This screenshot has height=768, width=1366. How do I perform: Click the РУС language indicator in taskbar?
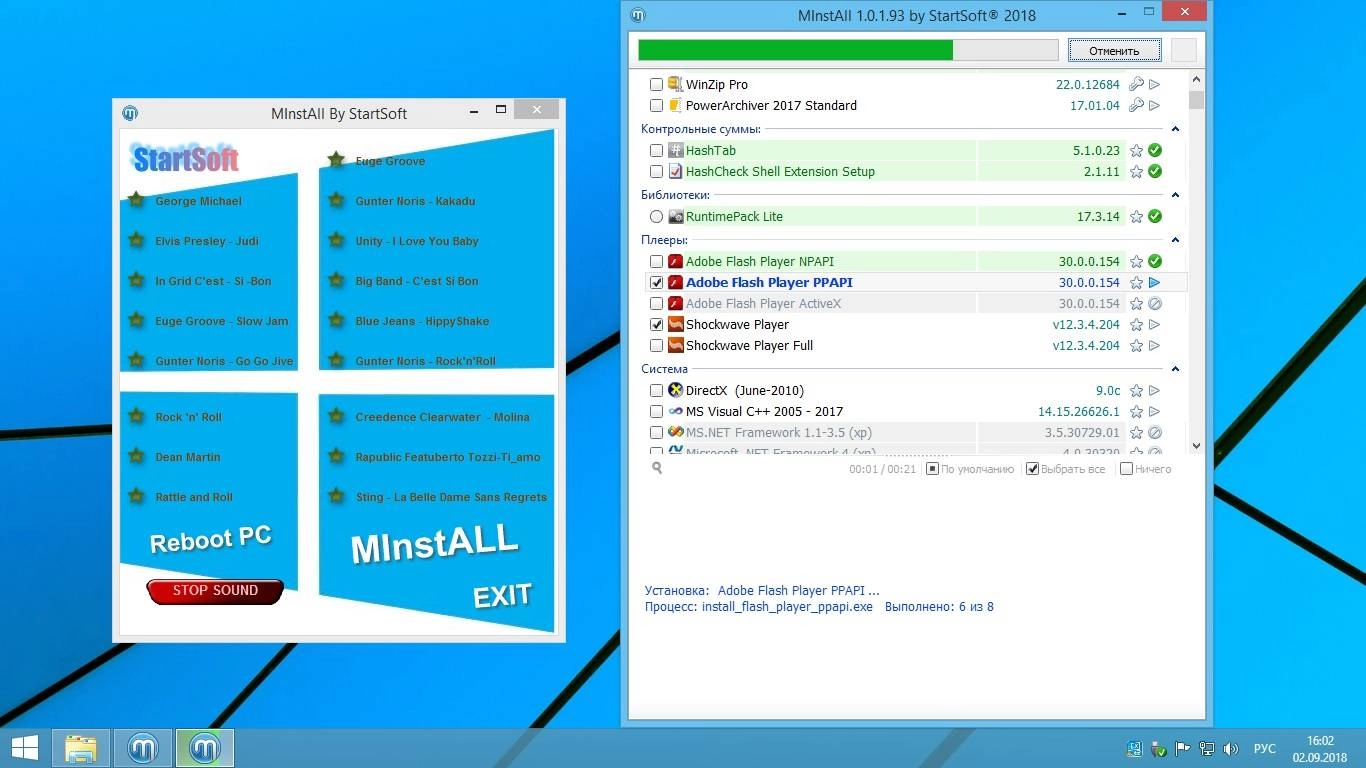pos(1265,749)
